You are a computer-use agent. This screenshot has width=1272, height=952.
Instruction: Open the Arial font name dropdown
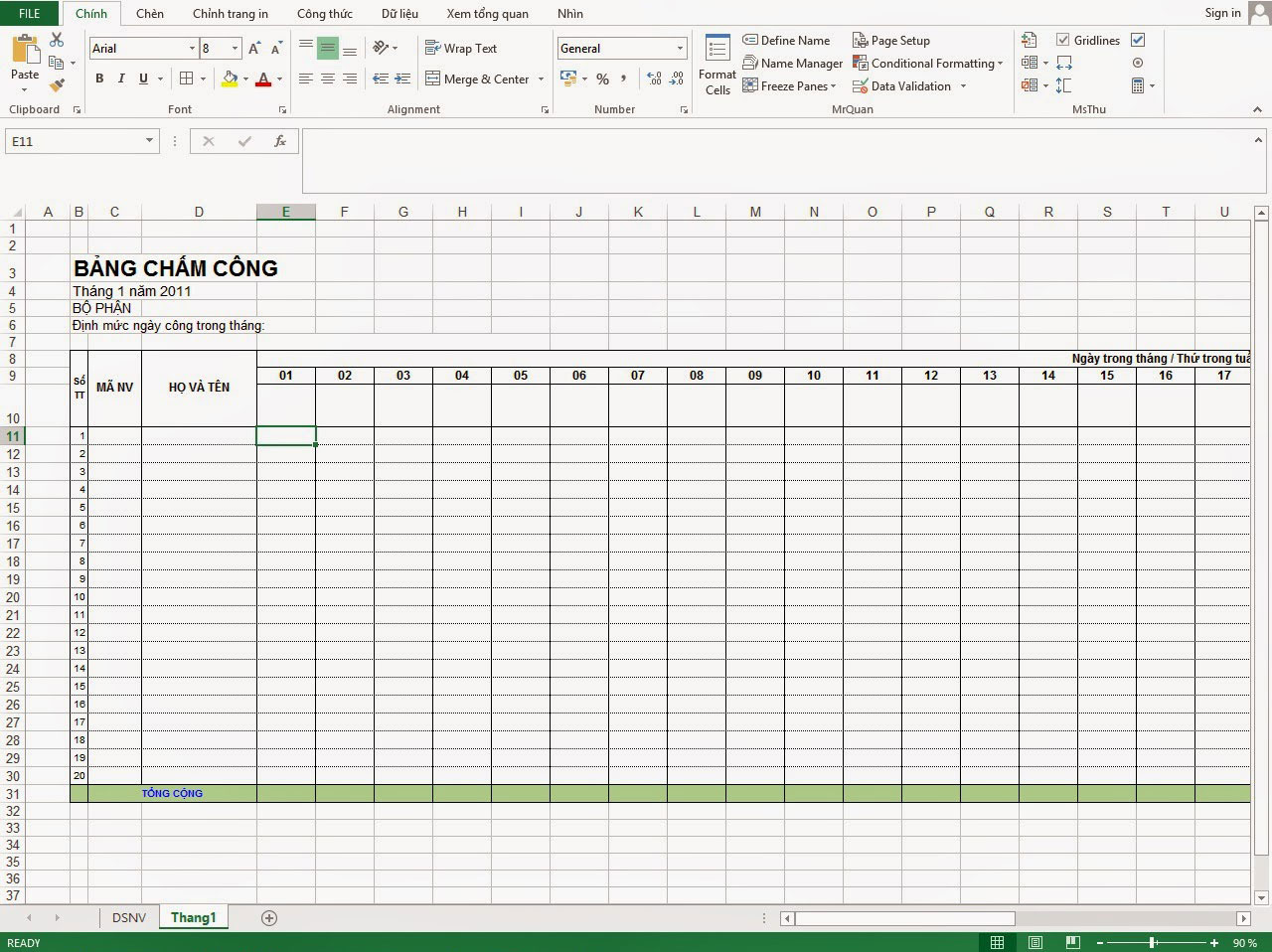point(194,48)
